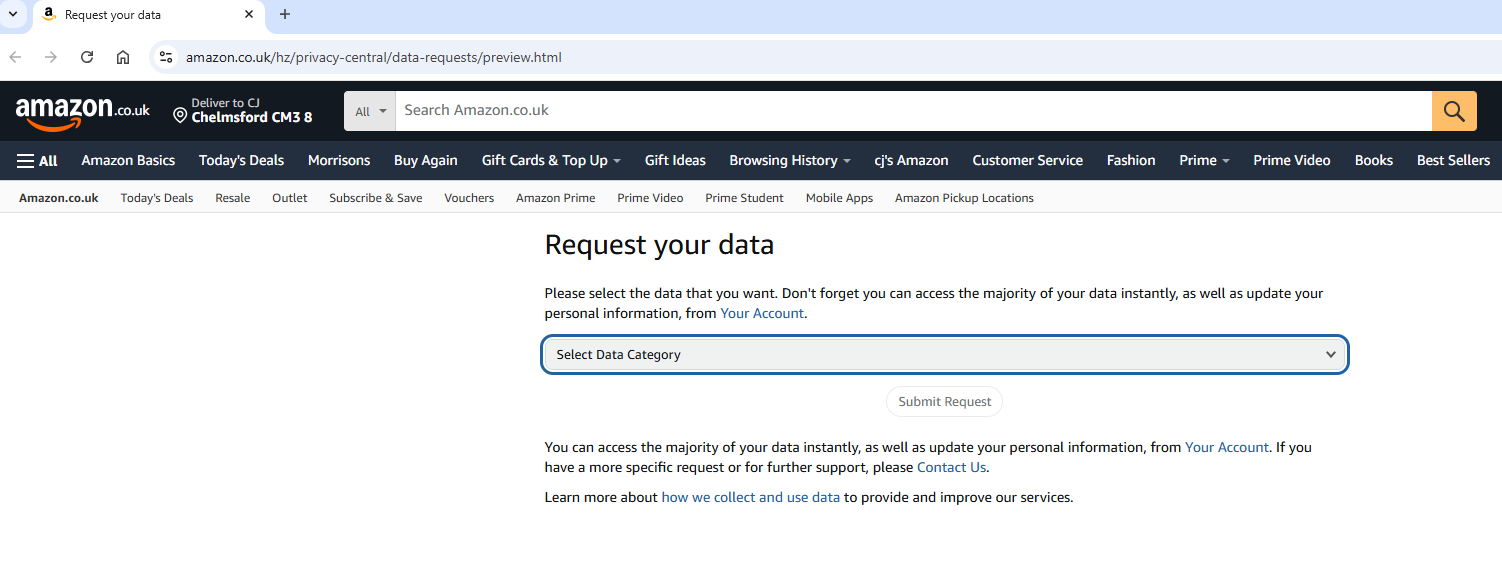Viewport: 1502px width, 569px height.
Task: Reload the page with the refresh icon
Action: 87,57
